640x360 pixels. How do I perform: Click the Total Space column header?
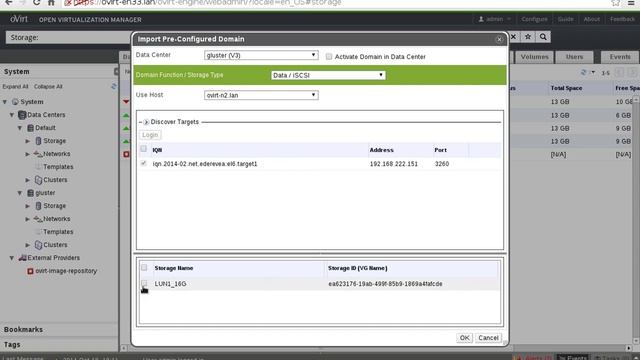coord(566,88)
